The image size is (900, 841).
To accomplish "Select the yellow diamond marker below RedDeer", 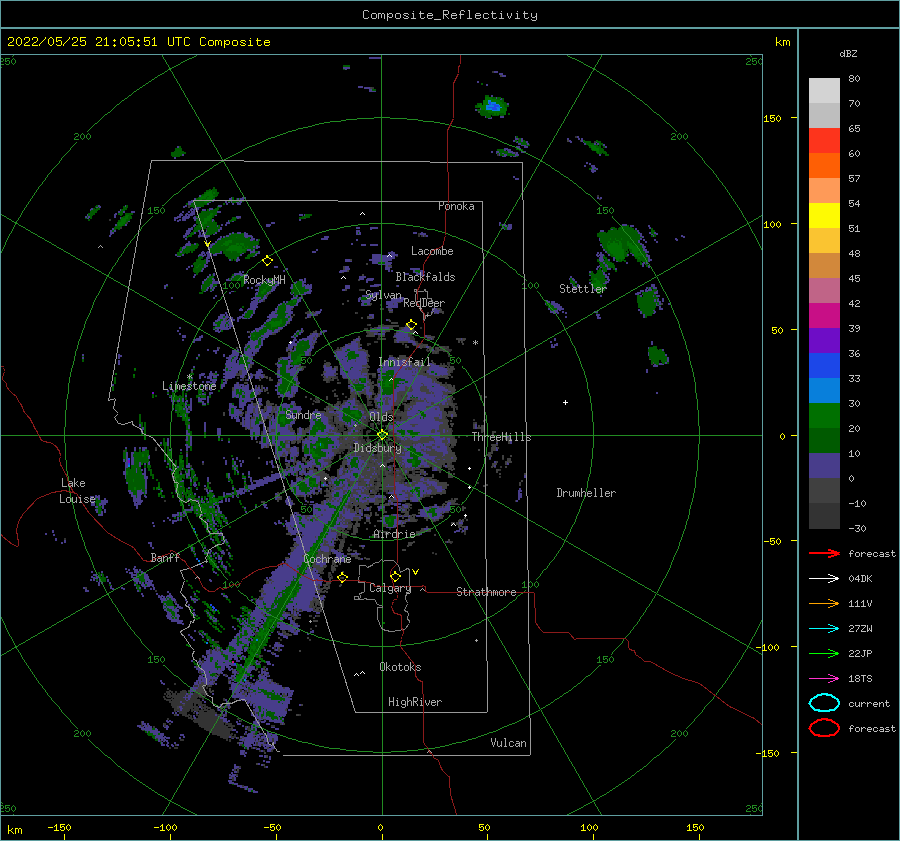I will [411, 325].
